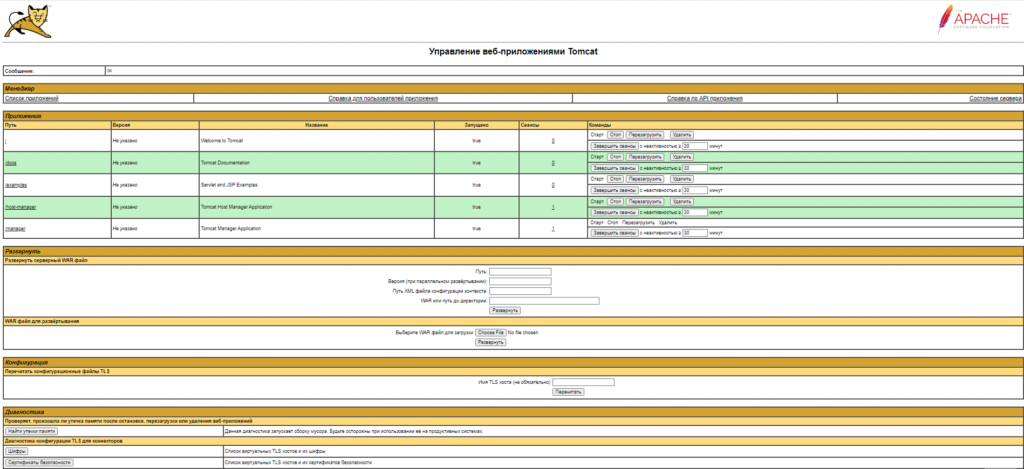Select the "Servlet and JSP Examples" name cell
The image size is (1024, 469).
[x=317, y=185]
